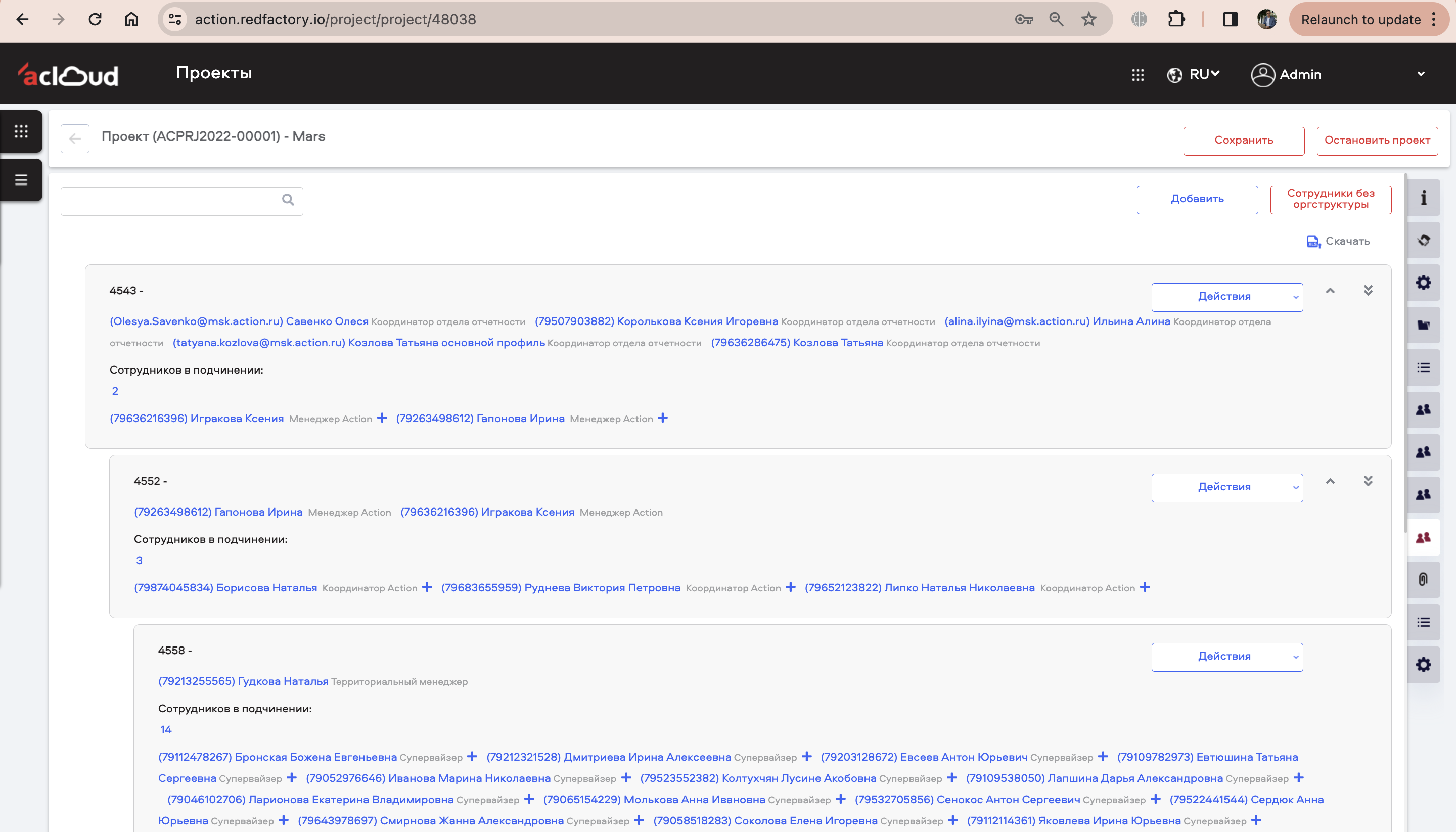The image size is (1456, 832).
Task: Click the browser home button
Action: (x=131, y=19)
